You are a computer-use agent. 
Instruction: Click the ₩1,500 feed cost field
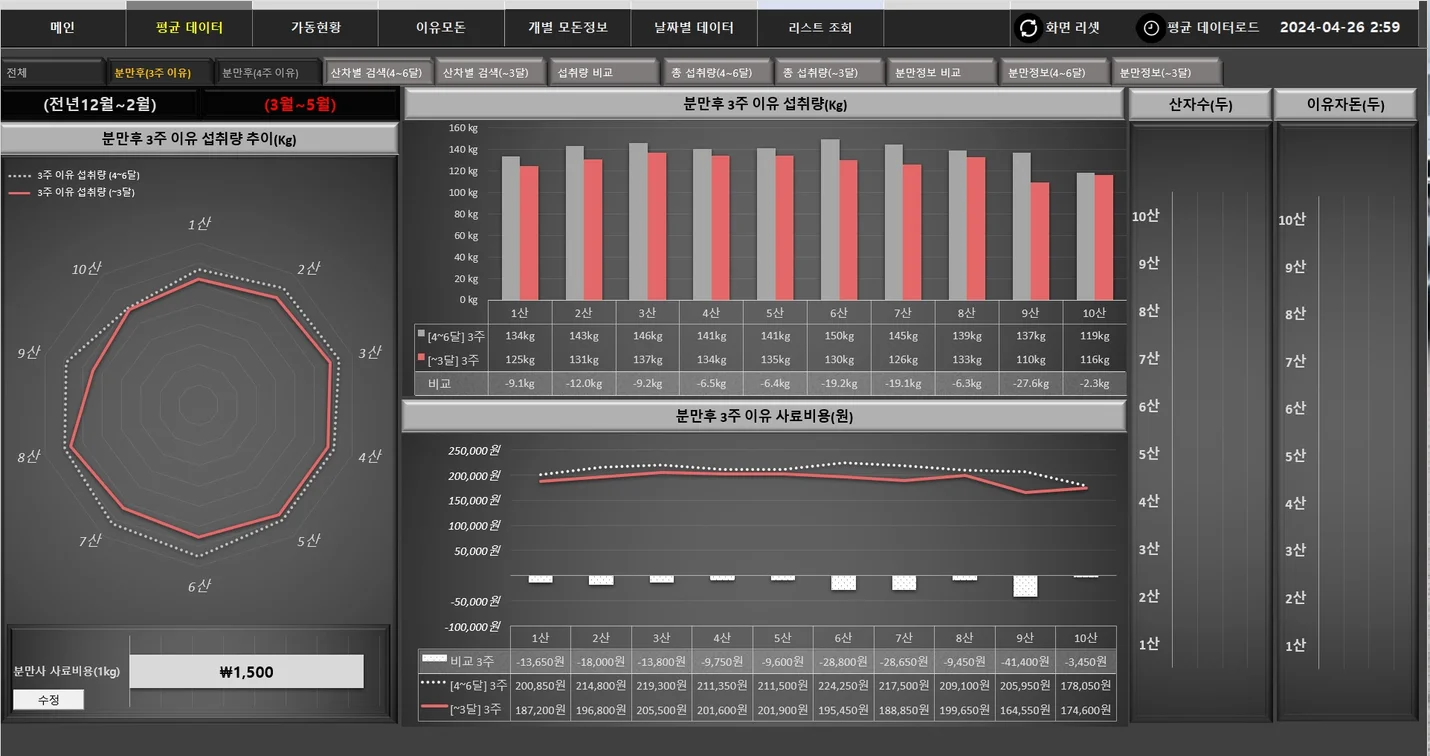pos(246,672)
